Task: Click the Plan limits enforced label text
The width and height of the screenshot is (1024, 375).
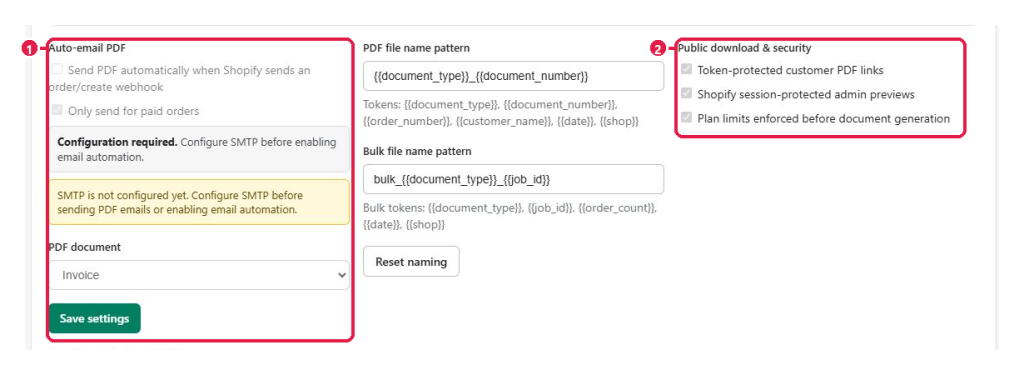Action: [x=824, y=119]
